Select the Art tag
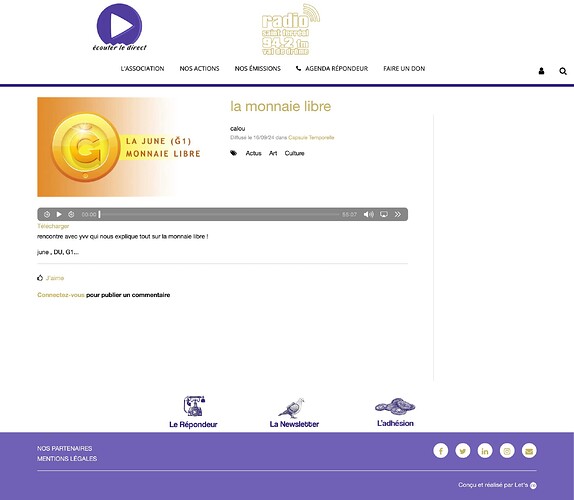The width and height of the screenshot is (574, 500). (x=273, y=153)
